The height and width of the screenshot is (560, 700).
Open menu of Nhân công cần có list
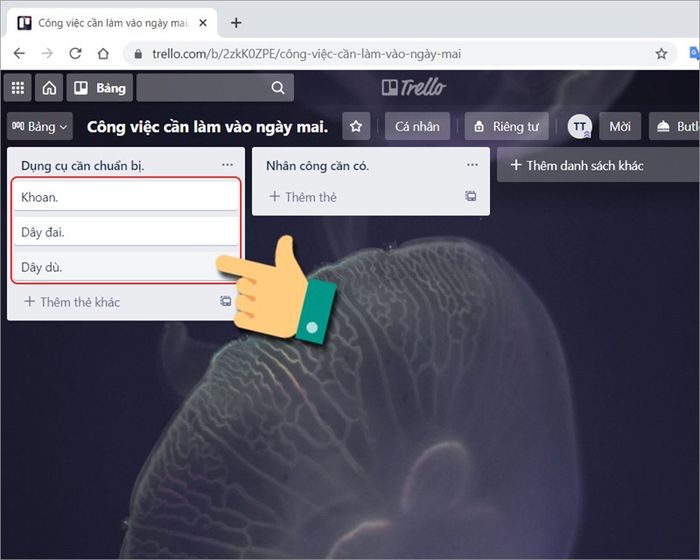point(472,165)
